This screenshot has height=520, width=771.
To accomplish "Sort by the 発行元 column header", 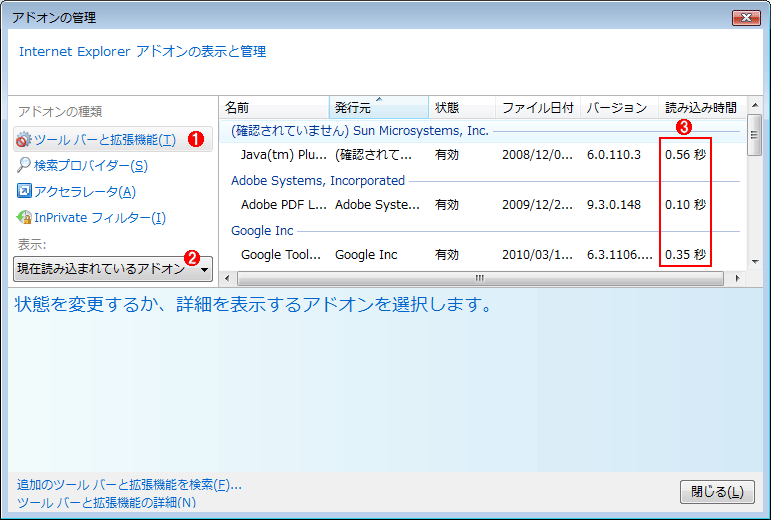I will [379, 107].
